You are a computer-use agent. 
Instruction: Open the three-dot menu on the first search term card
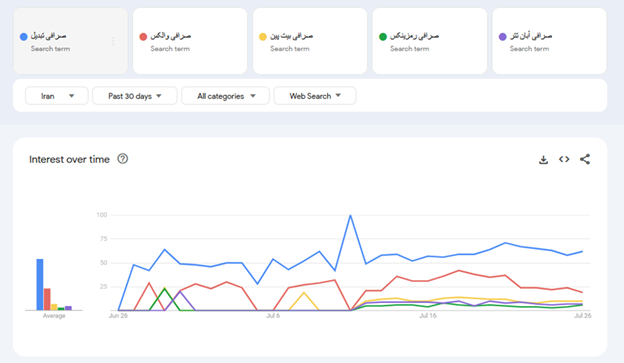click(x=113, y=41)
